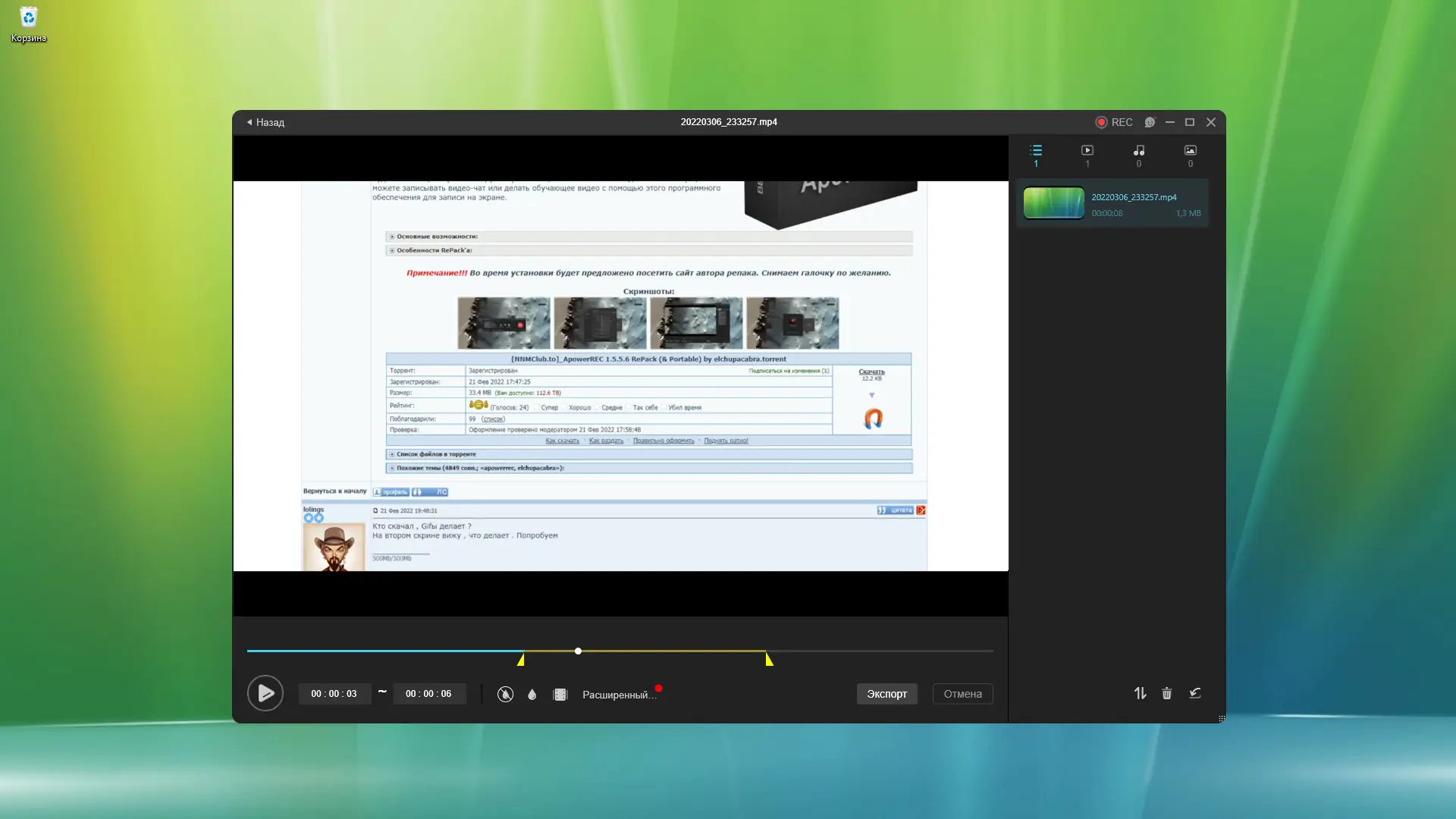Click the white playhead on the timeline
The height and width of the screenshot is (819, 1456).
click(x=578, y=651)
